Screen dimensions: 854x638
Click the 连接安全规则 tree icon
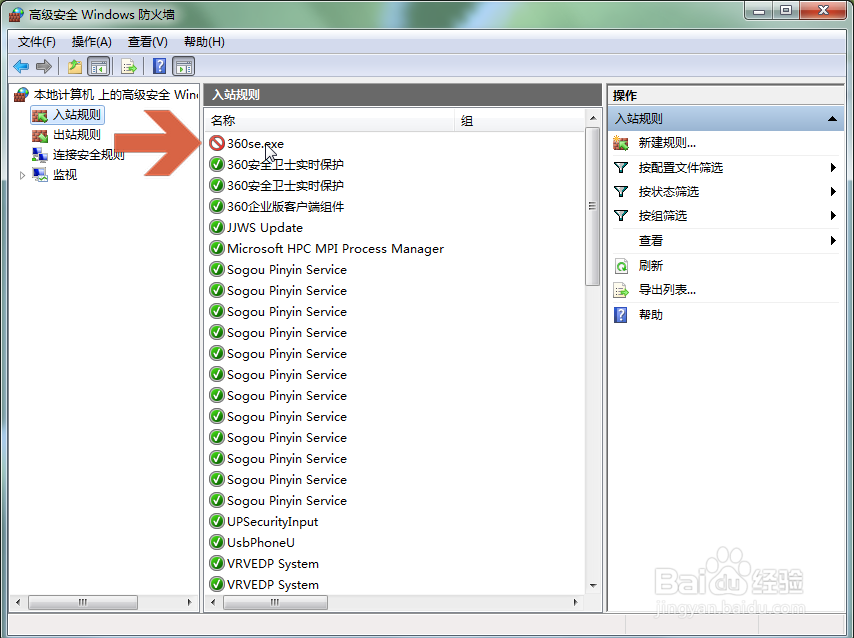(x=40, y=155)
